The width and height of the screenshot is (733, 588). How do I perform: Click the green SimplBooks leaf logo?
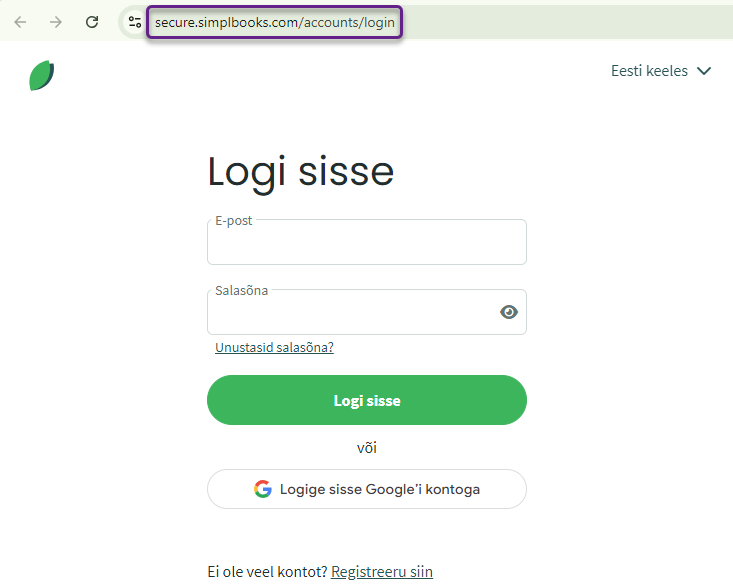pos(42,75)
